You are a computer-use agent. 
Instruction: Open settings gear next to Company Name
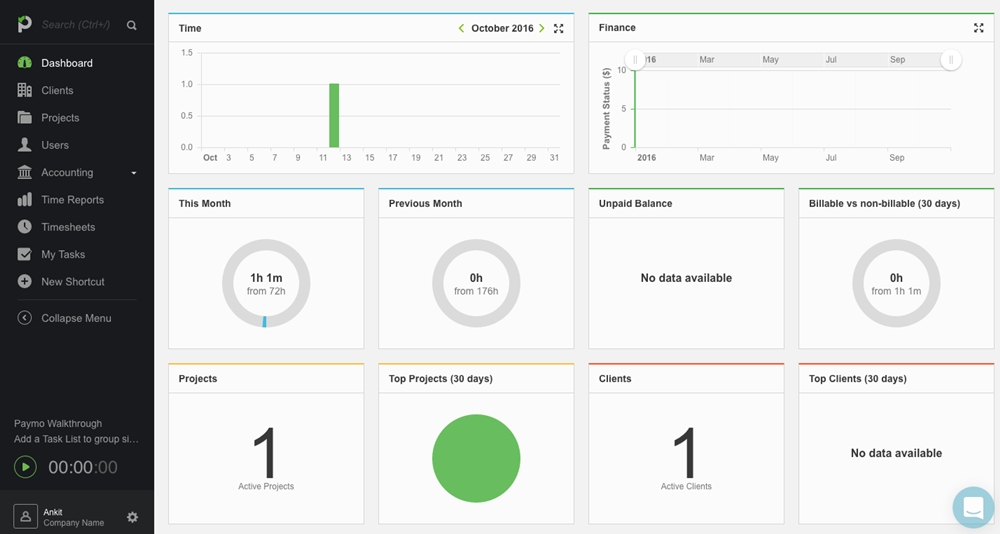coord(132,517)
